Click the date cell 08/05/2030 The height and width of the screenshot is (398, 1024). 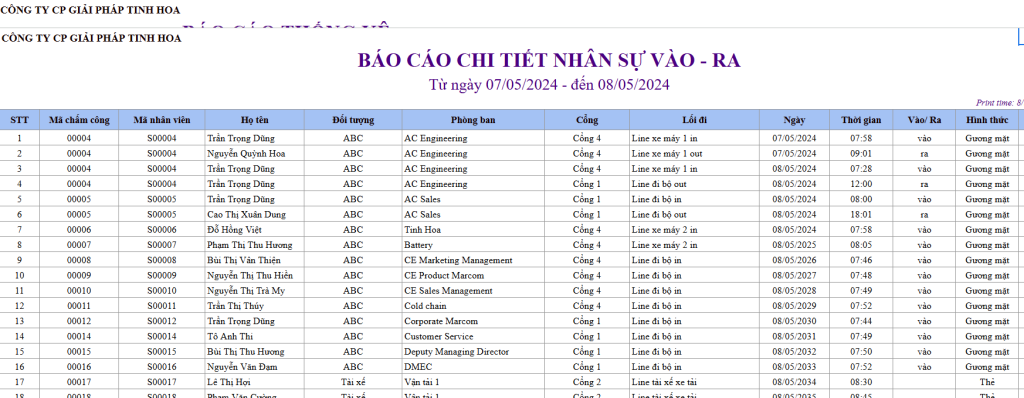pyautogui.click(x=795, y=321)
